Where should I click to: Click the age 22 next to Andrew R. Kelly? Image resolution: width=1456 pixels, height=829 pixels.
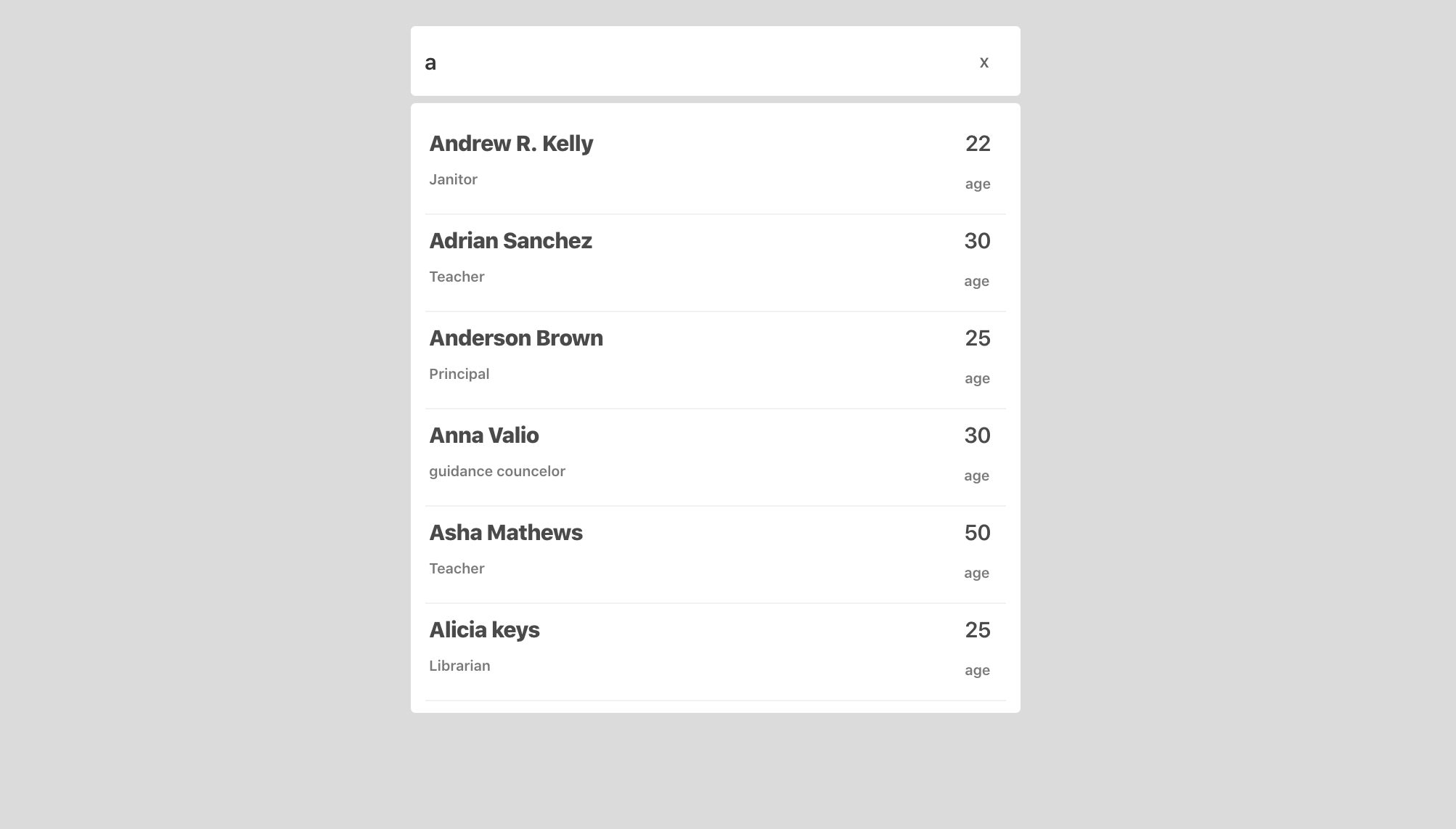click(x=978, y=143)
